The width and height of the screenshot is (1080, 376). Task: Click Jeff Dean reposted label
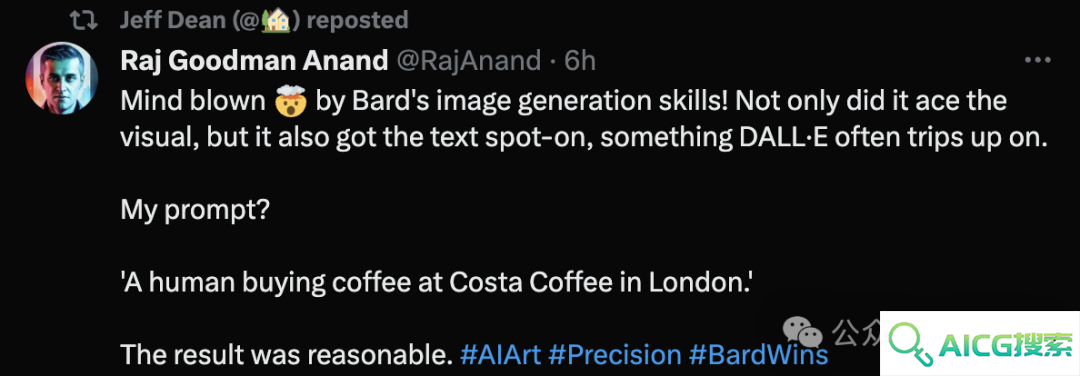[264, 20]
